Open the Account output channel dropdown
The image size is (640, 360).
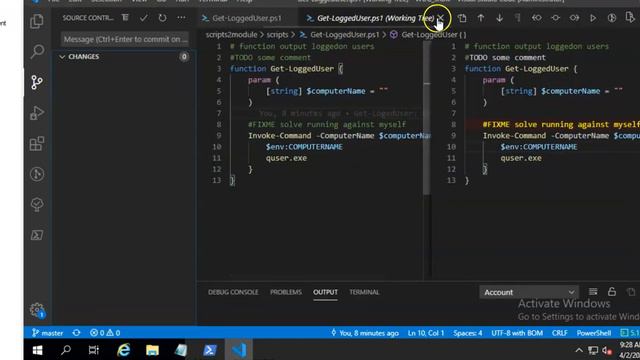point(529,292)
